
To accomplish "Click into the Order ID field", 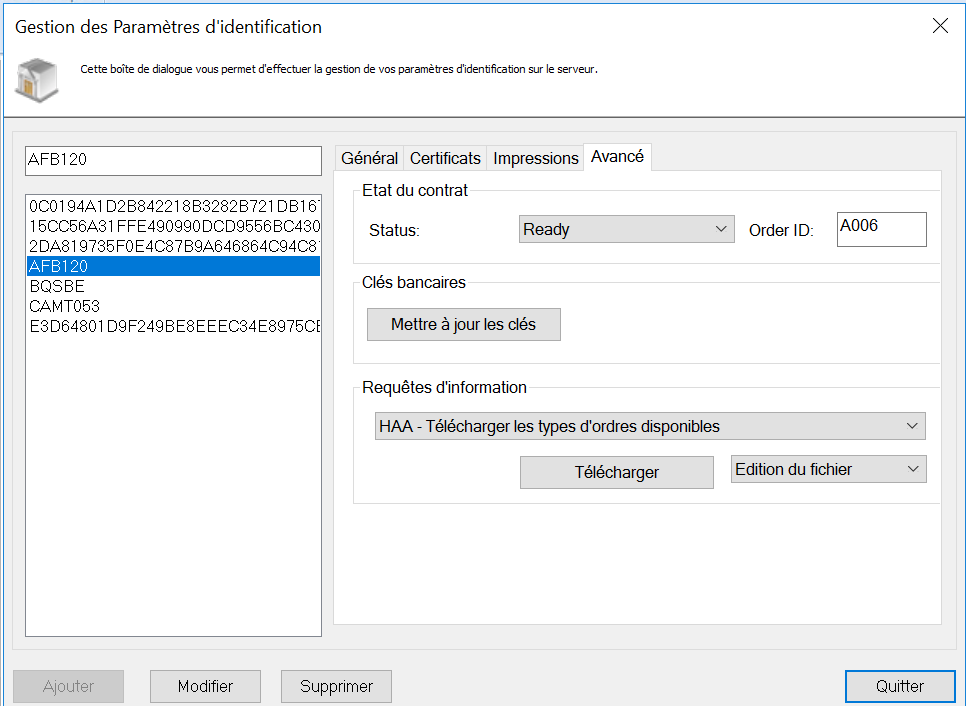I will coord(881,229).
